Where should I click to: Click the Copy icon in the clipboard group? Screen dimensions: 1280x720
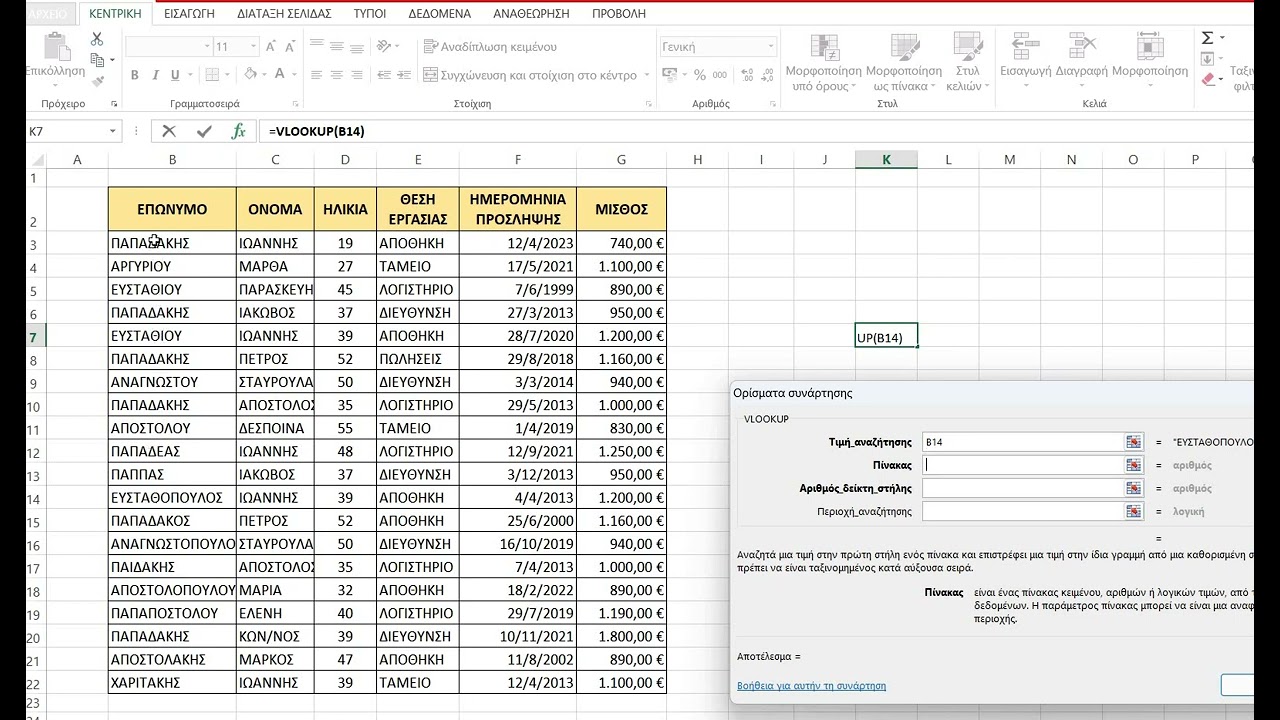[97, 59]
